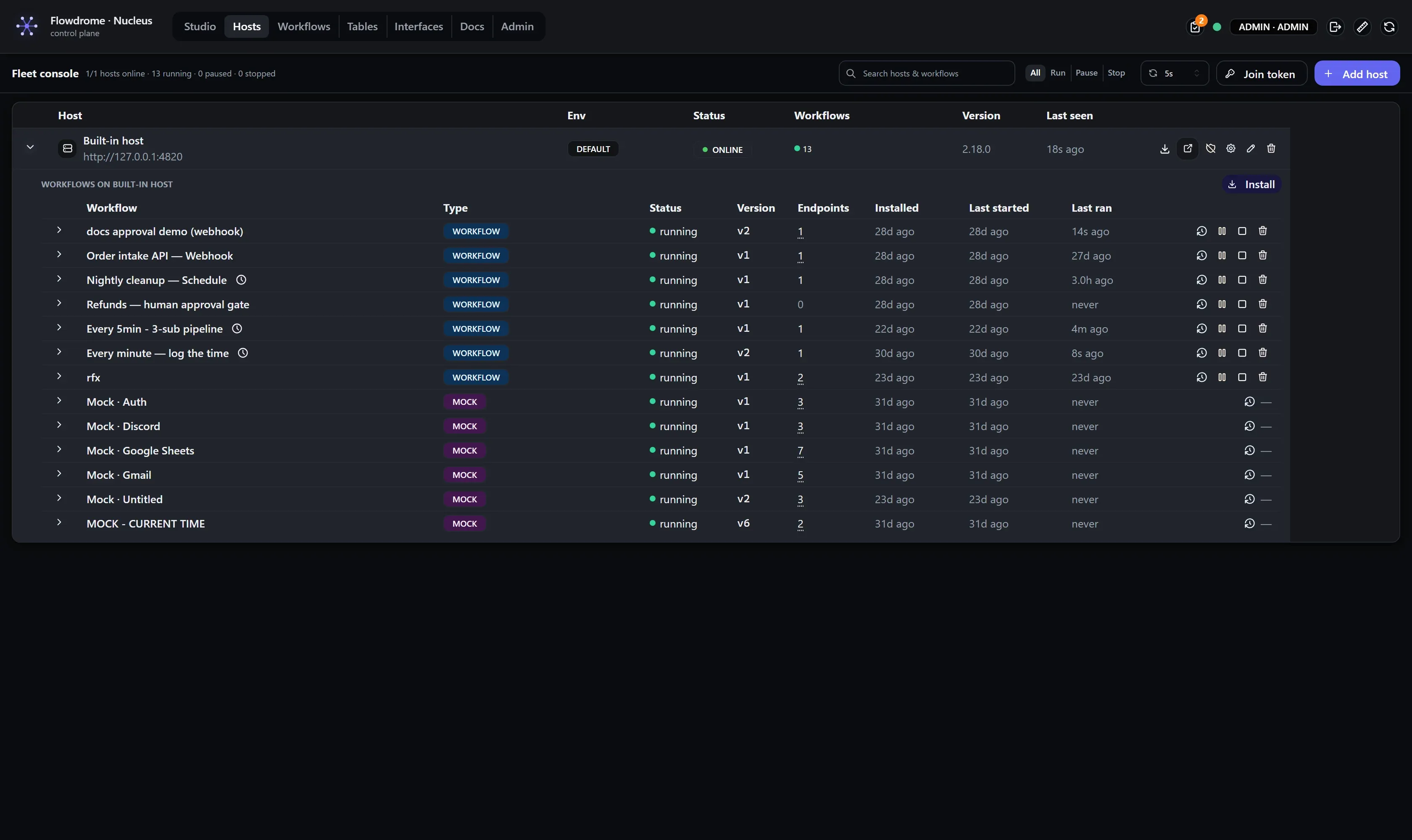Open the 5s refresh interval dropdown
The image size is (1412, 840).
click(1174, 73)
